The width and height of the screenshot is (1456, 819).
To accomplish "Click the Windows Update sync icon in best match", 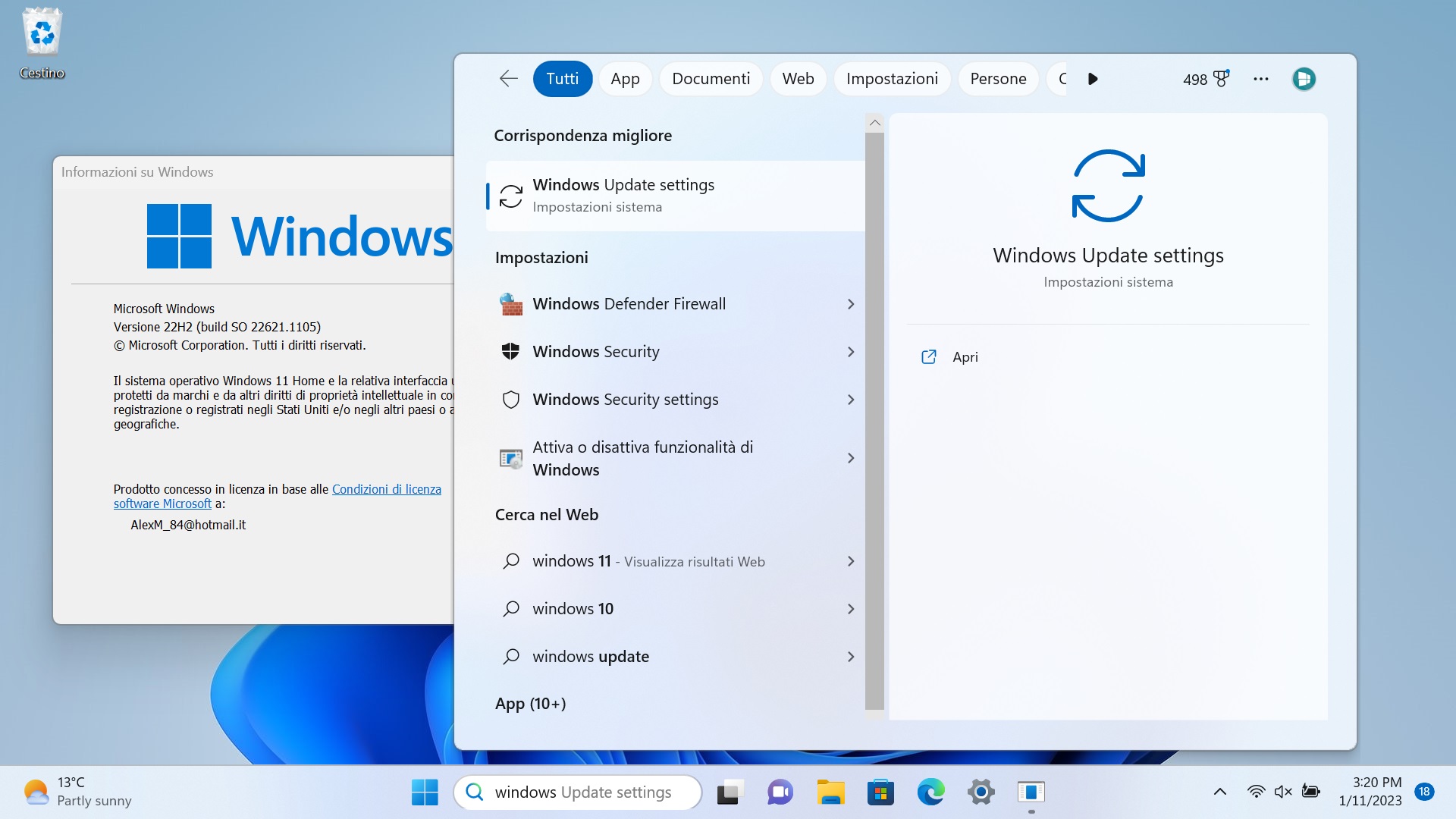I will point(510,196).
